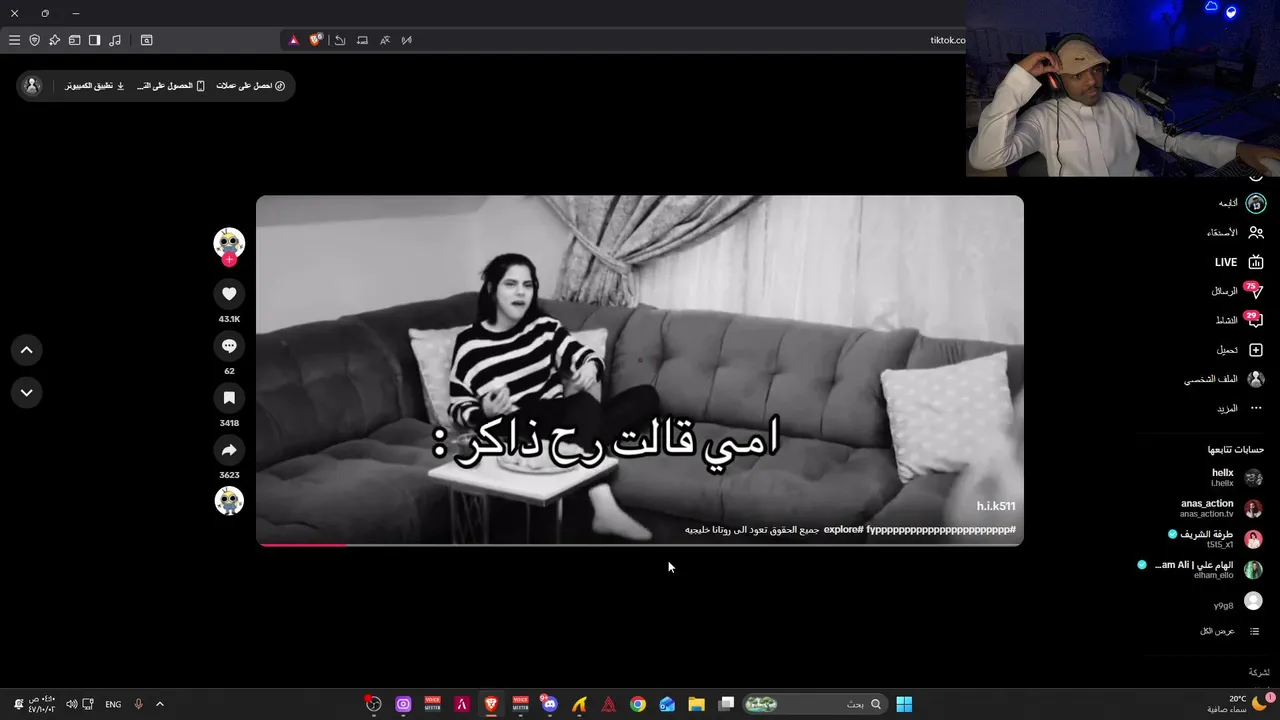Click the #explore hashtag in caption
The image size is (1280, 720).
tap(844, 529)
